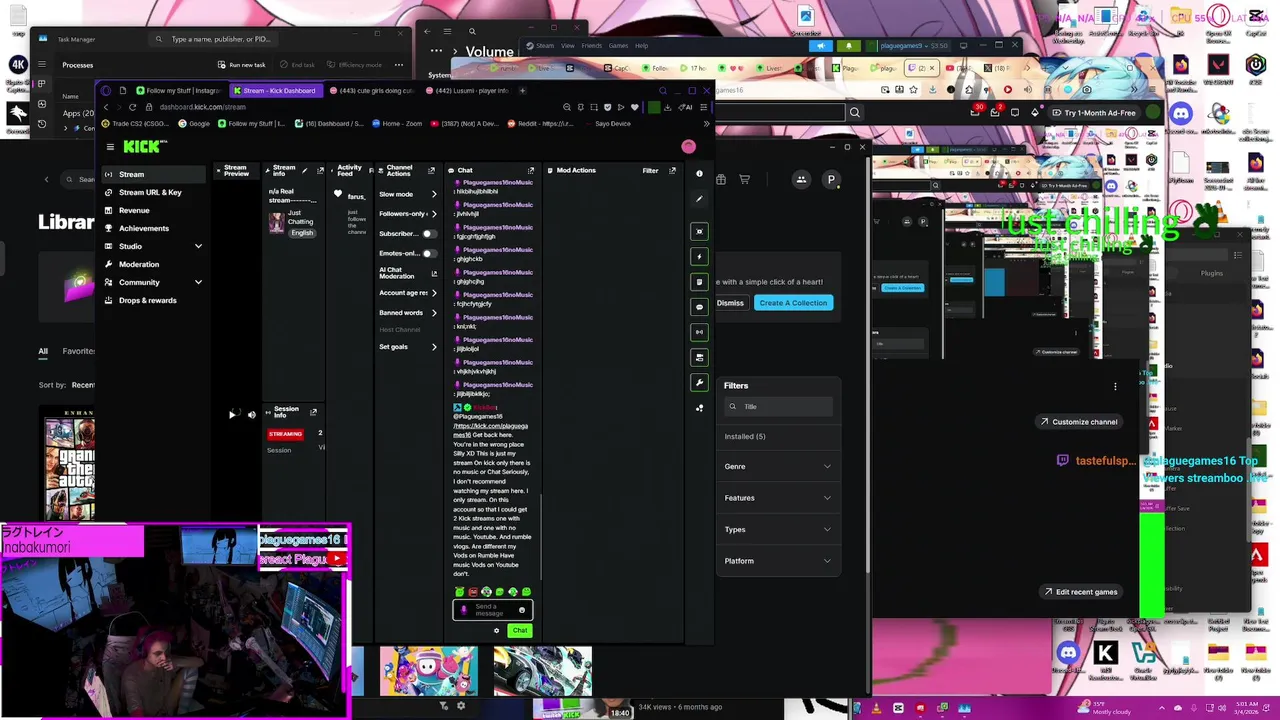
Task: Pop out the Channel Actions panel
Action: 431,171
